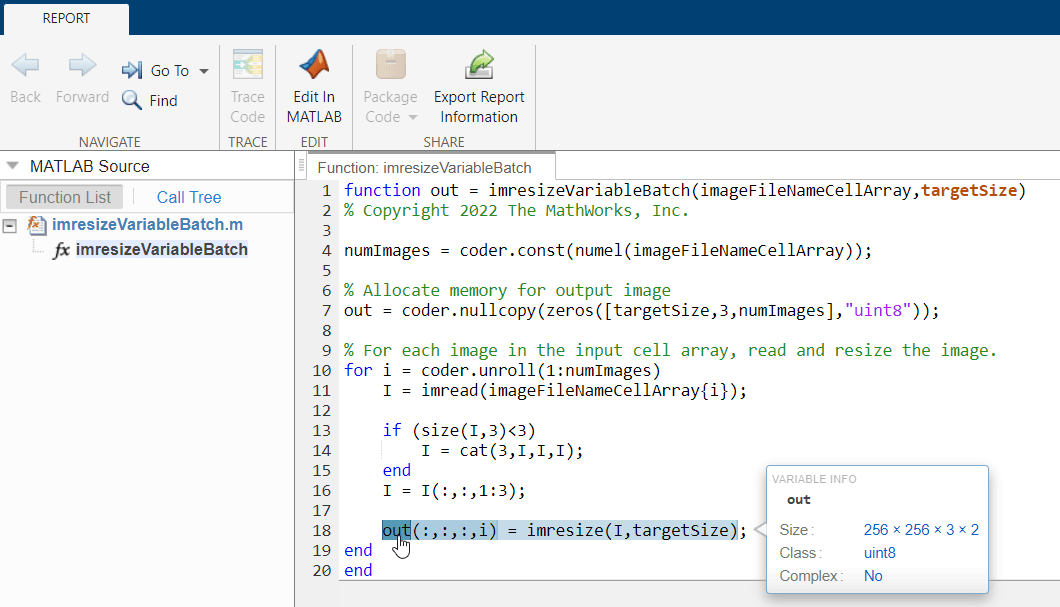Select imresizeVariableBatch.m file in tree
The image size is (1060, 607).
146,225
